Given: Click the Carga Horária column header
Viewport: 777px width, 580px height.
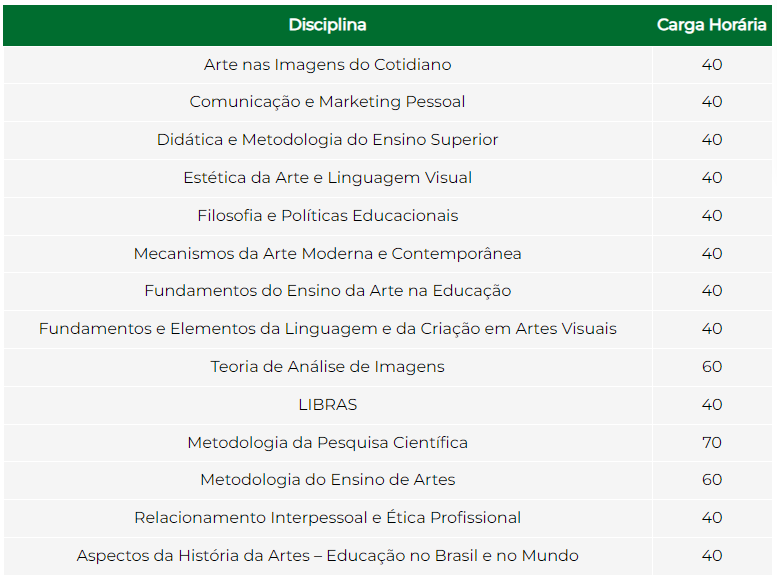Looking at the screenshot, I should click(x=712, y=25).
